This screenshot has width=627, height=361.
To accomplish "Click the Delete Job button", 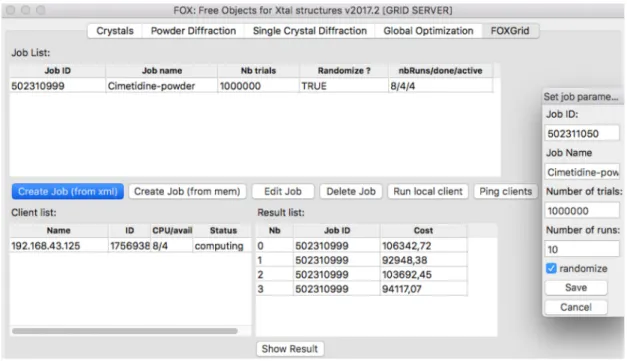I will pos(351,191).
